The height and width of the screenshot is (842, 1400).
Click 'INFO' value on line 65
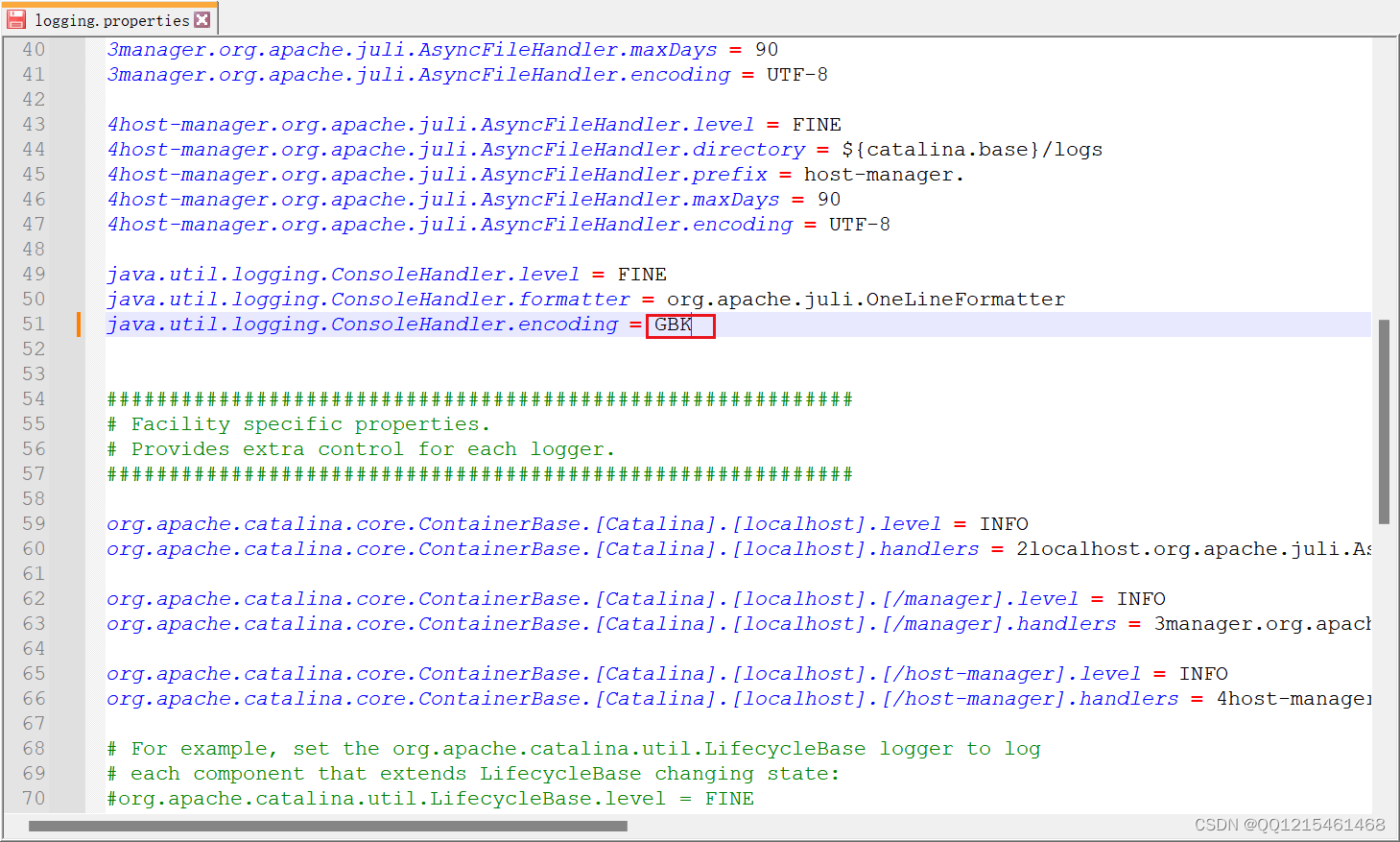[1203, 674]
